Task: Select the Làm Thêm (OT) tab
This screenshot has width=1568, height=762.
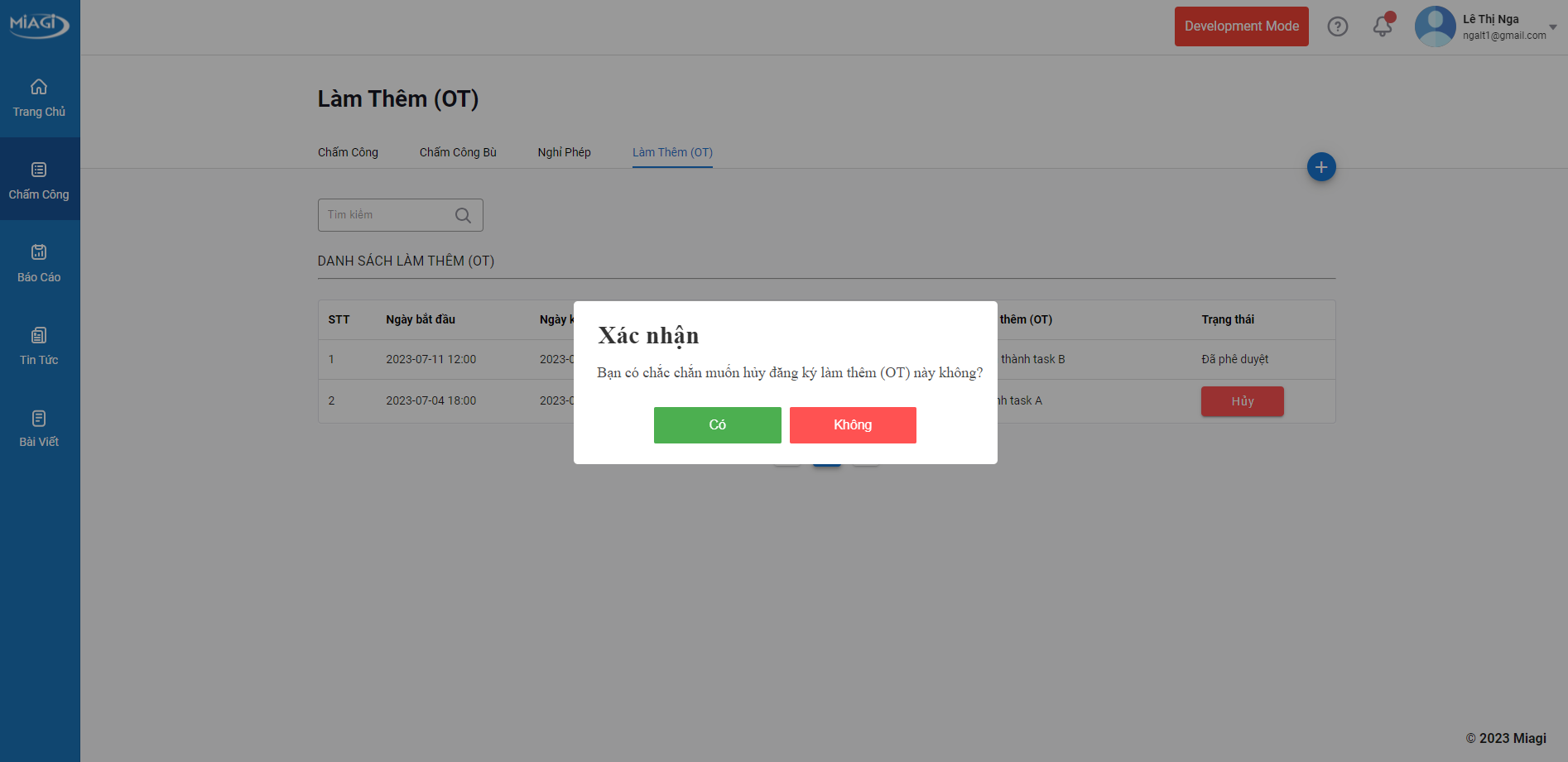Action: click(x=672, y=152)
